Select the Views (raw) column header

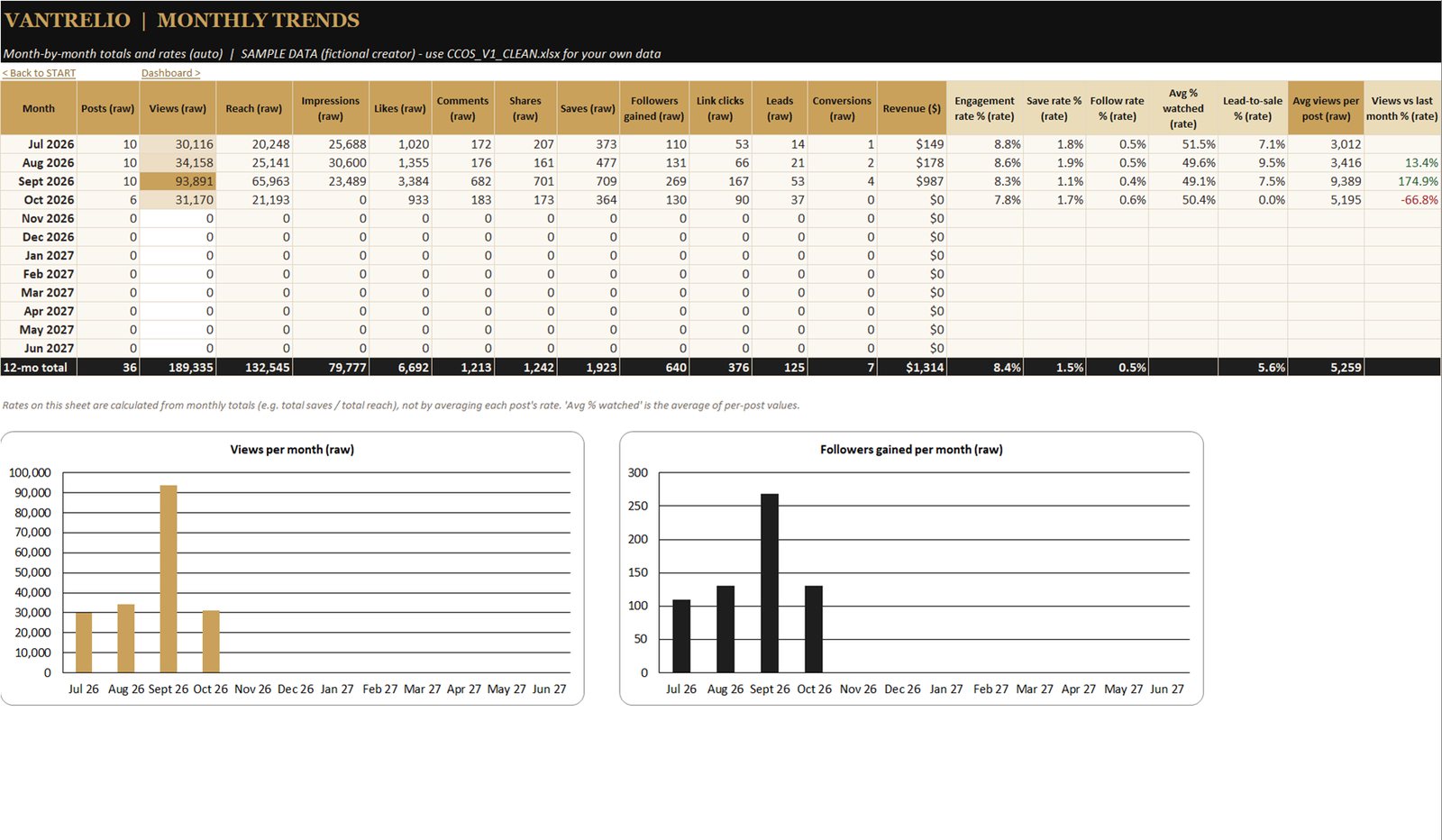(178, 108)
